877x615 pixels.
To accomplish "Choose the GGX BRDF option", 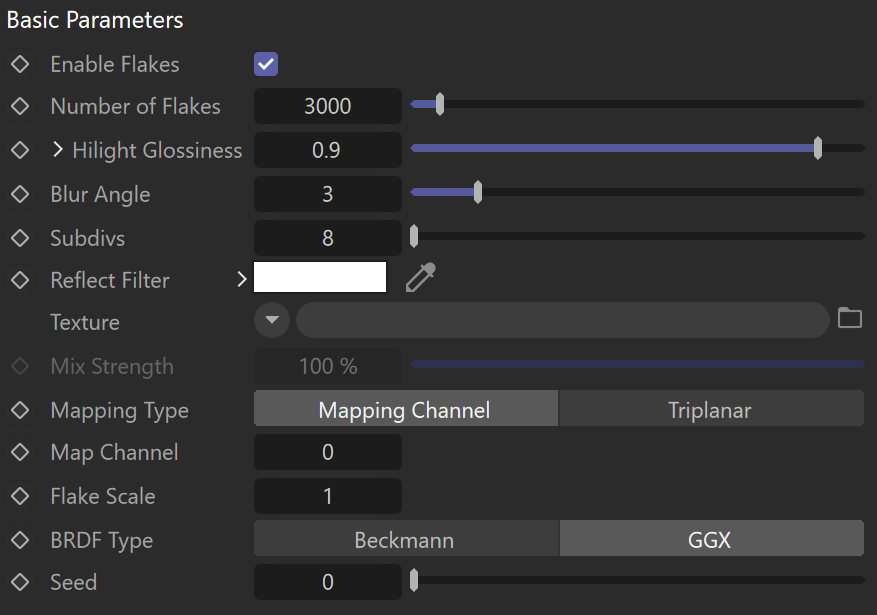I will click(711, 540).
